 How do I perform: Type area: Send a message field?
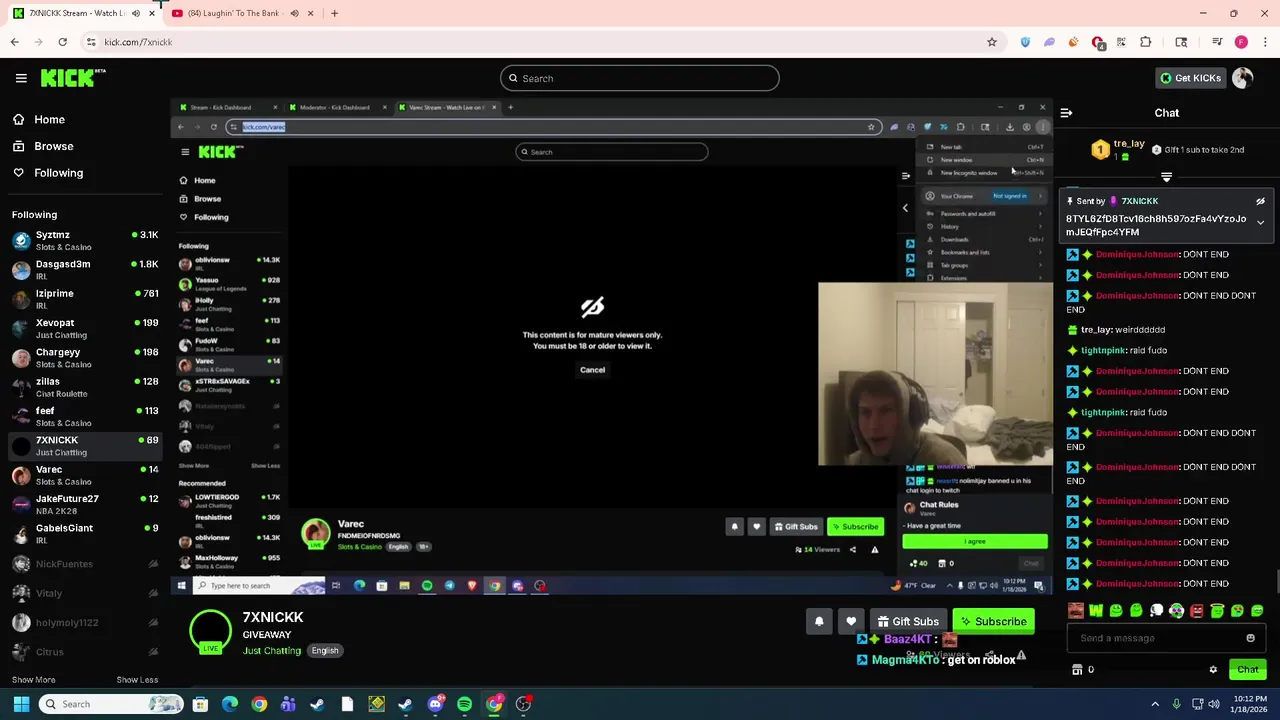tap(1155, 638)
